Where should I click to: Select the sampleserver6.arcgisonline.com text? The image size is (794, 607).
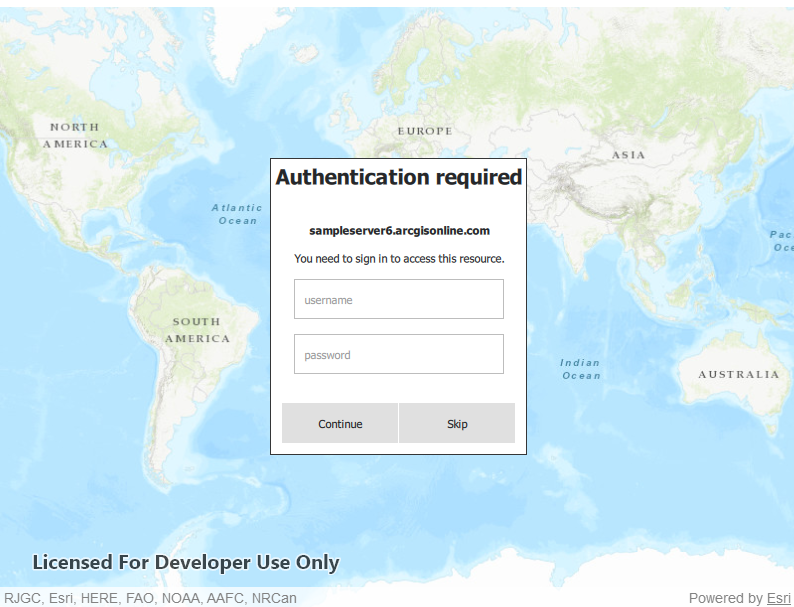click(399, 231)
